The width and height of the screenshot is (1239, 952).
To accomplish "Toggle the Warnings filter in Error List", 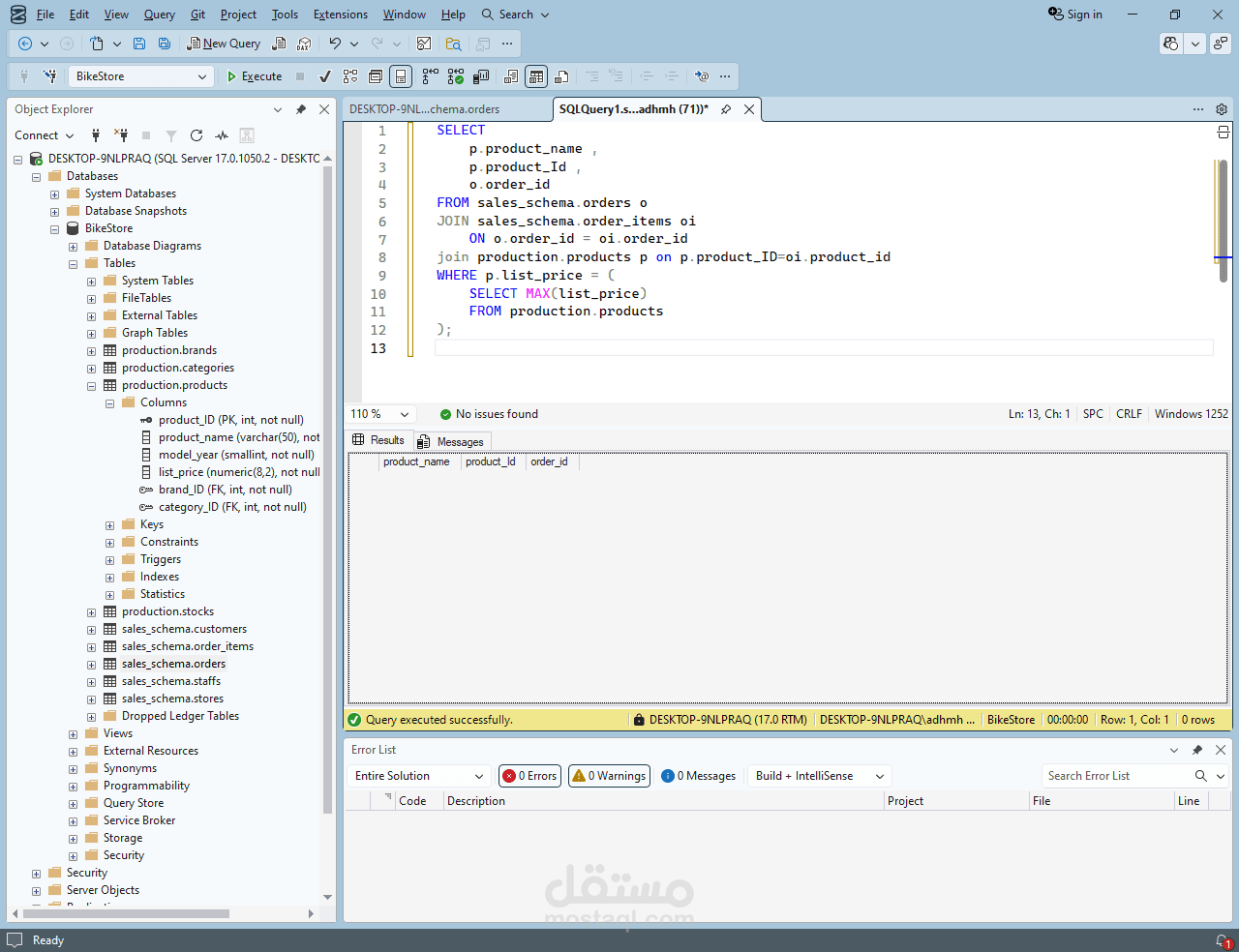I will point(608,775).
